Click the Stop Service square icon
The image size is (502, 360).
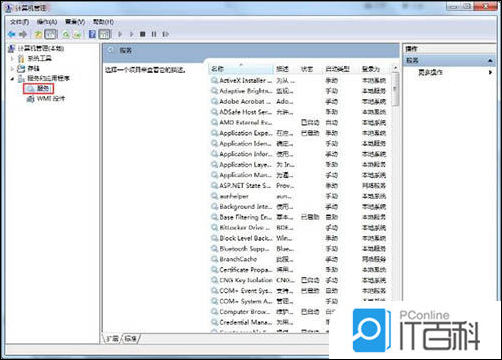[x=143, y=34]
